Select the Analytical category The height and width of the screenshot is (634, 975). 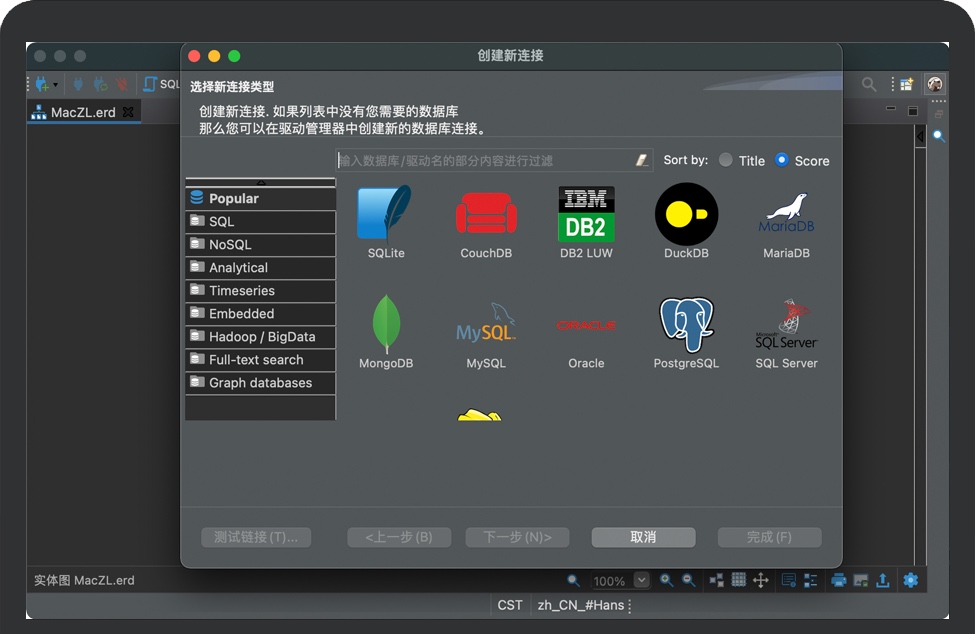(x=261, y=267)
